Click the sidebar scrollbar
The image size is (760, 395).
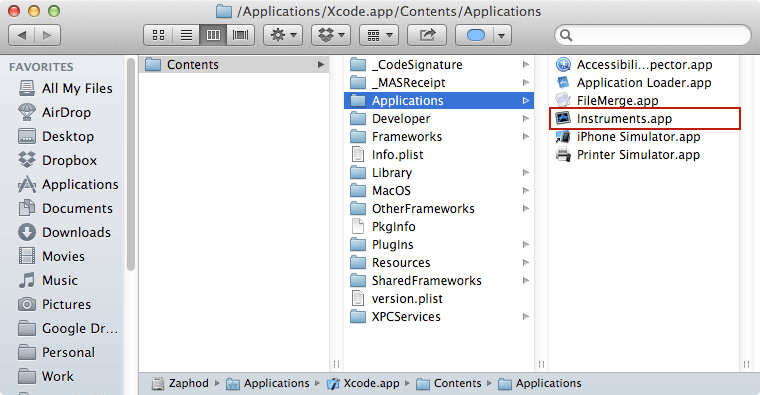[130, 165]
